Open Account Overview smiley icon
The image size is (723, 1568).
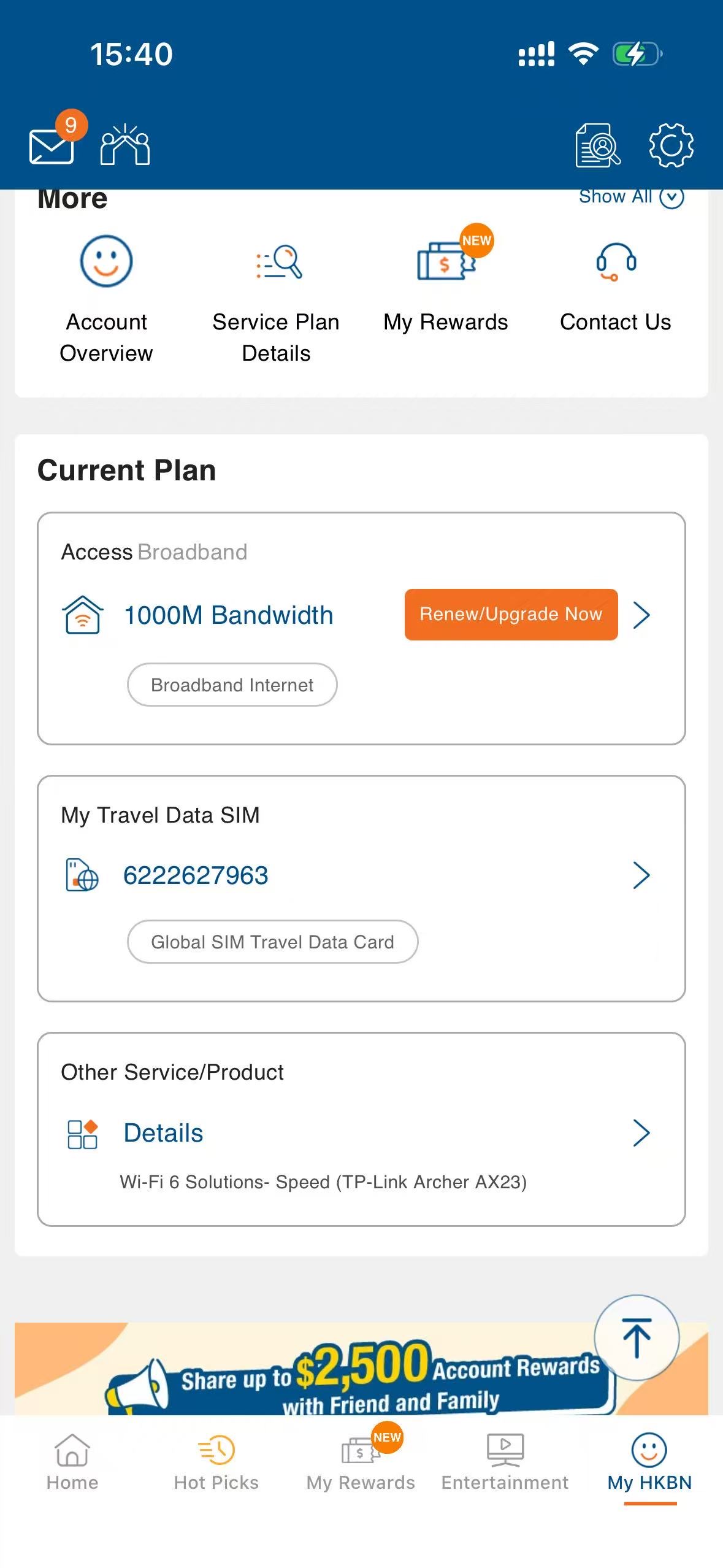click(x=106, y=261)
